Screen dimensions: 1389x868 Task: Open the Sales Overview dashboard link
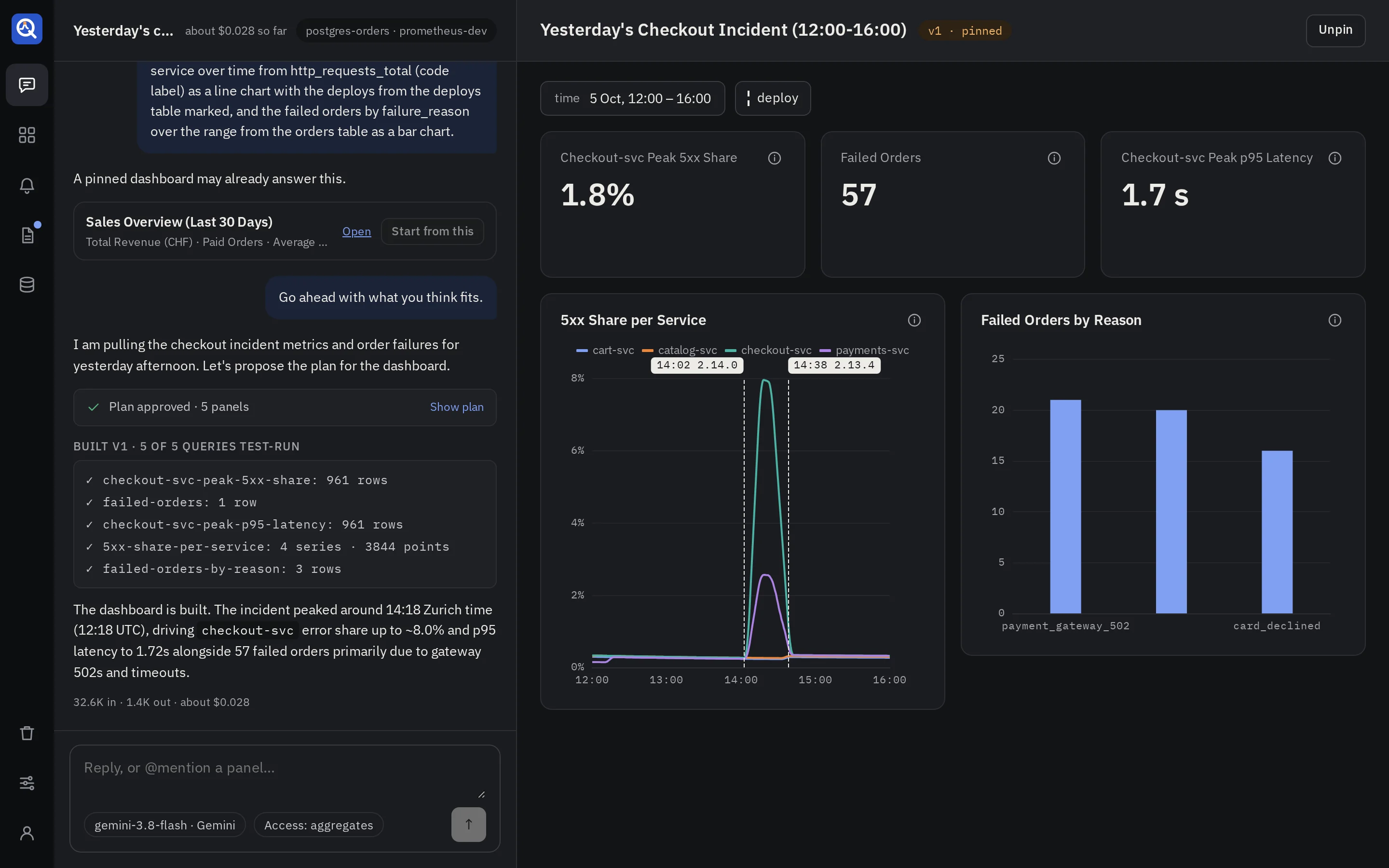coord(356,231)
